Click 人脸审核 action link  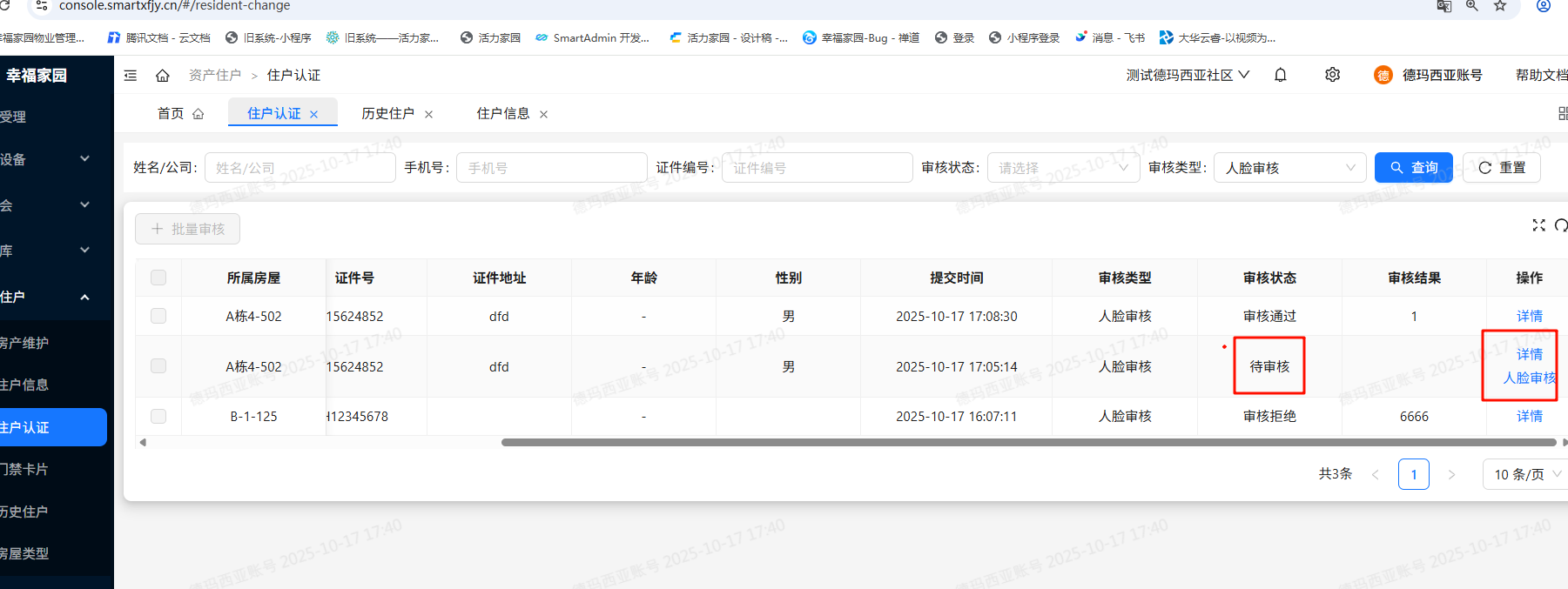pos(1529,378)
